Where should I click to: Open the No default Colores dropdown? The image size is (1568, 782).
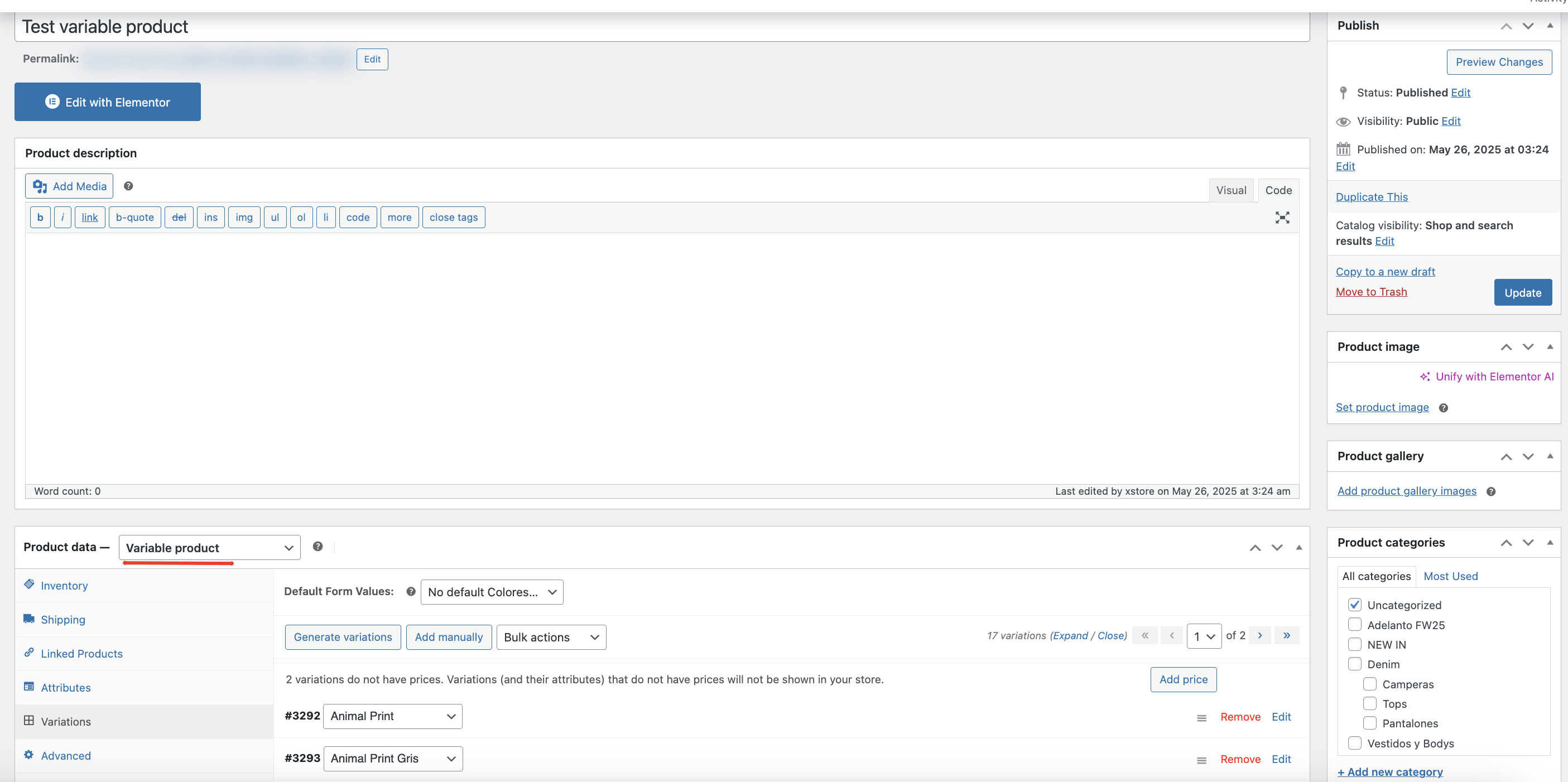[x=492, y=592]
